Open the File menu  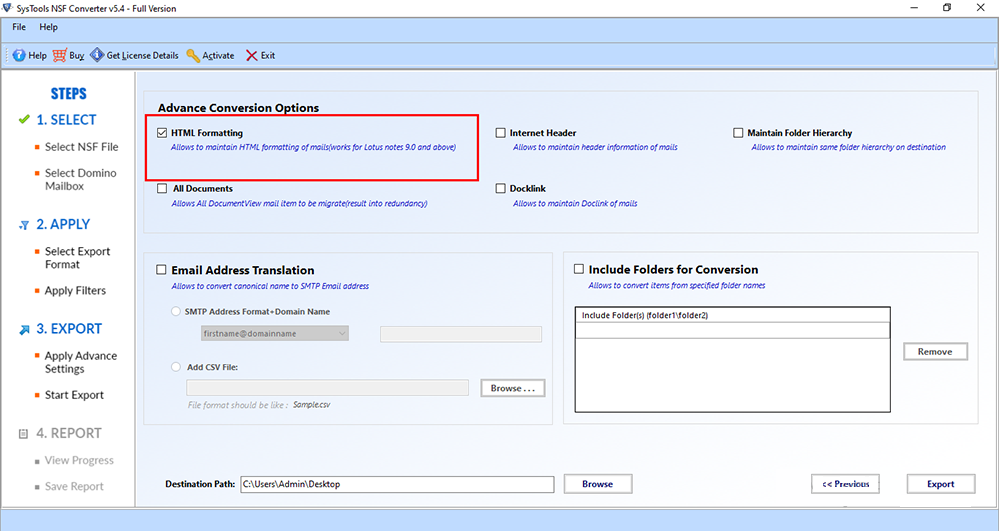[x=19, y=27]
